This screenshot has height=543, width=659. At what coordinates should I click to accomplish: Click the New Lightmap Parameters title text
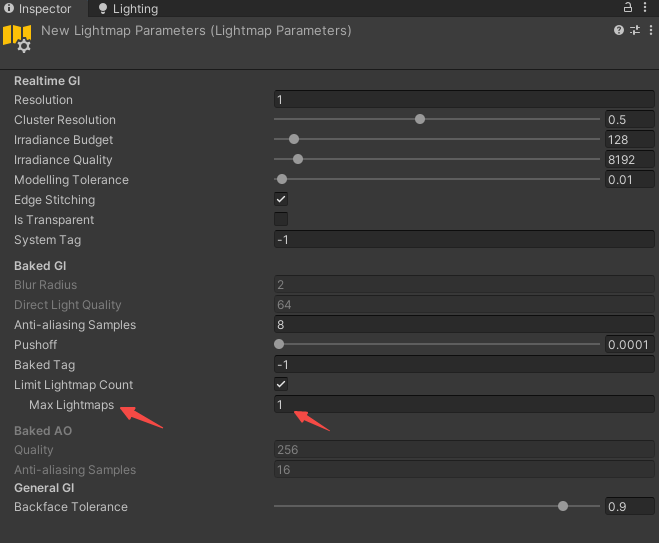pos(196,31)
